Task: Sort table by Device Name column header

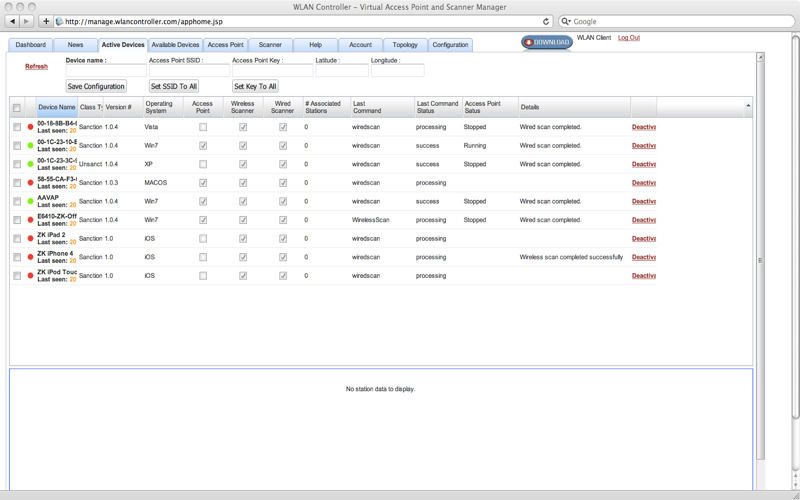Action: [56, 107]
